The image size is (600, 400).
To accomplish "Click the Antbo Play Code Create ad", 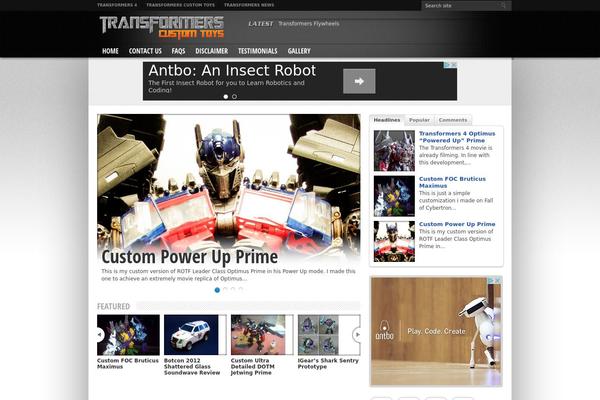I will pos(436,331).
